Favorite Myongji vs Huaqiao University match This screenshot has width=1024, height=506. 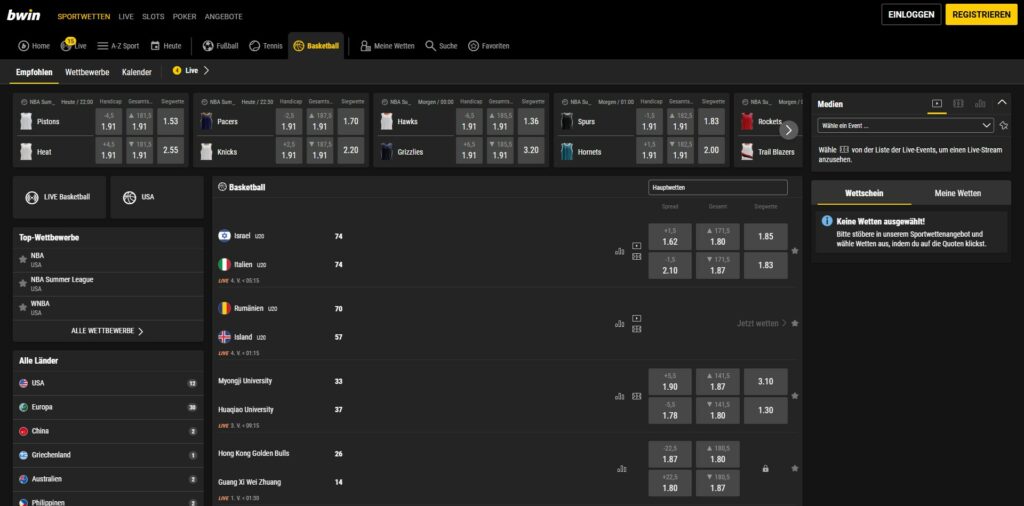pyautogui.click(x=795, y=396)
